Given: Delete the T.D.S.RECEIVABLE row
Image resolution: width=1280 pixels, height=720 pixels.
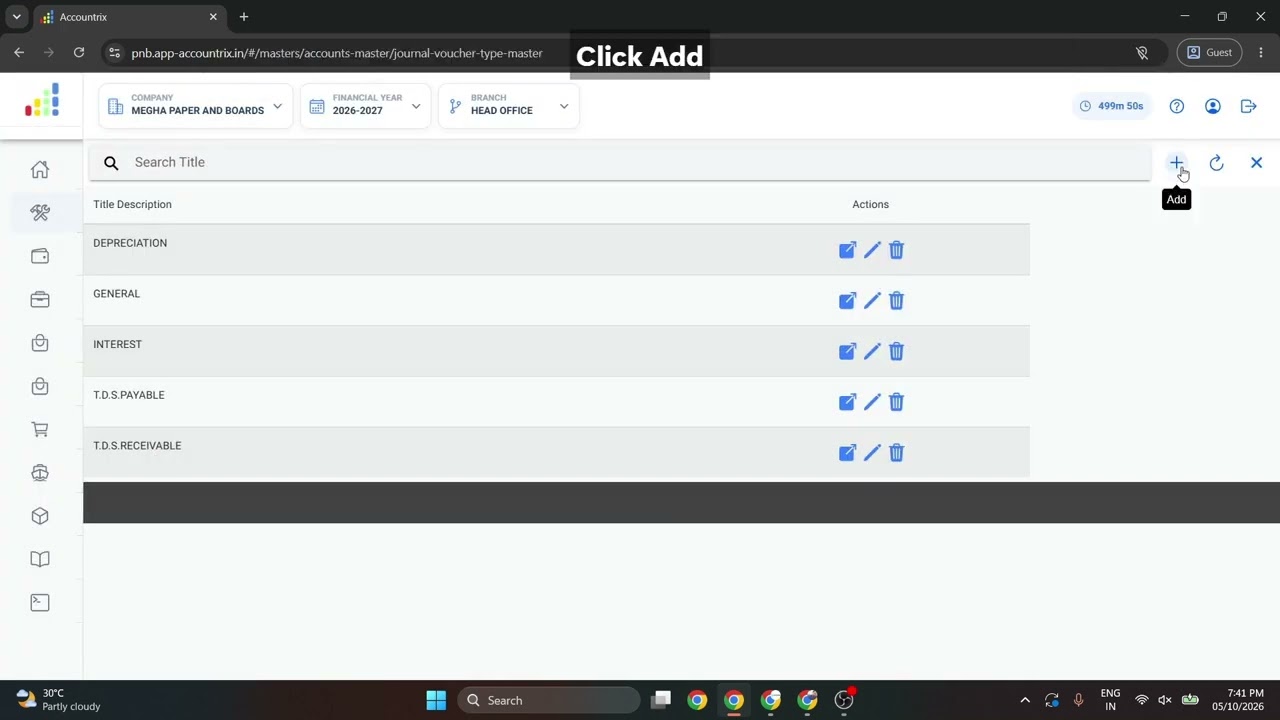Looking at the screenshot, I should pyautogui.click(x=896, y=453).
